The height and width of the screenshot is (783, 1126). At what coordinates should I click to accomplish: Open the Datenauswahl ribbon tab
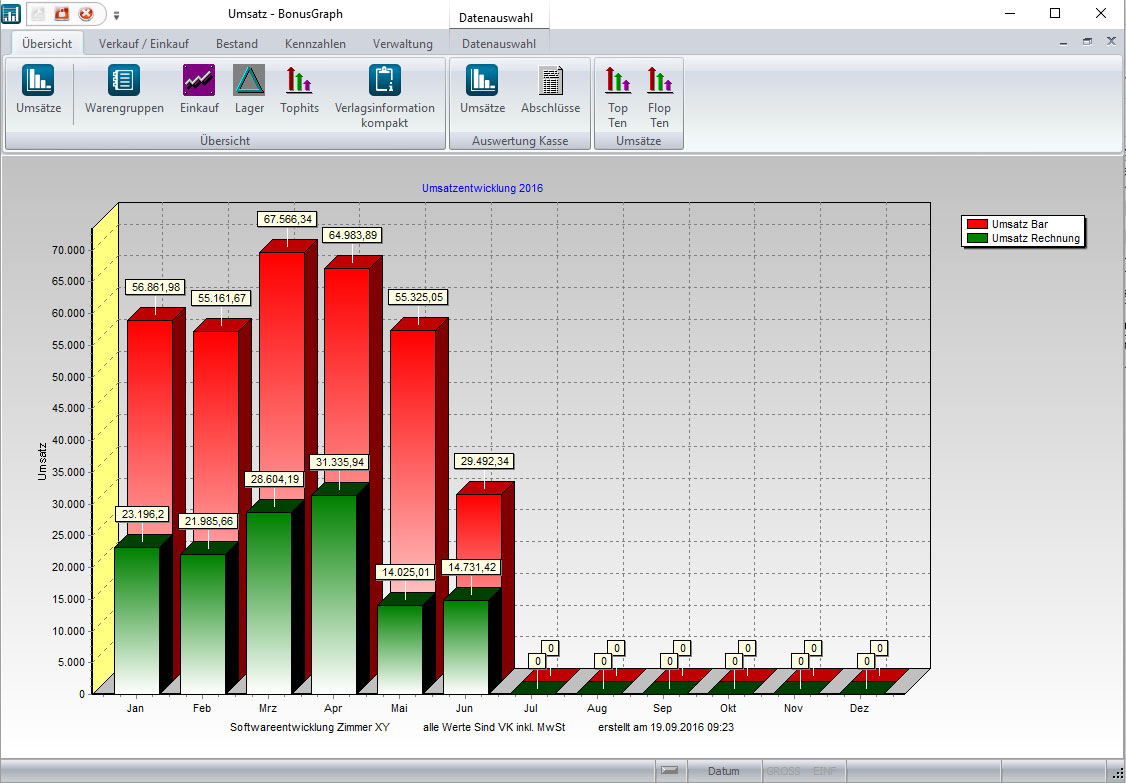click(x=498, y=44)
